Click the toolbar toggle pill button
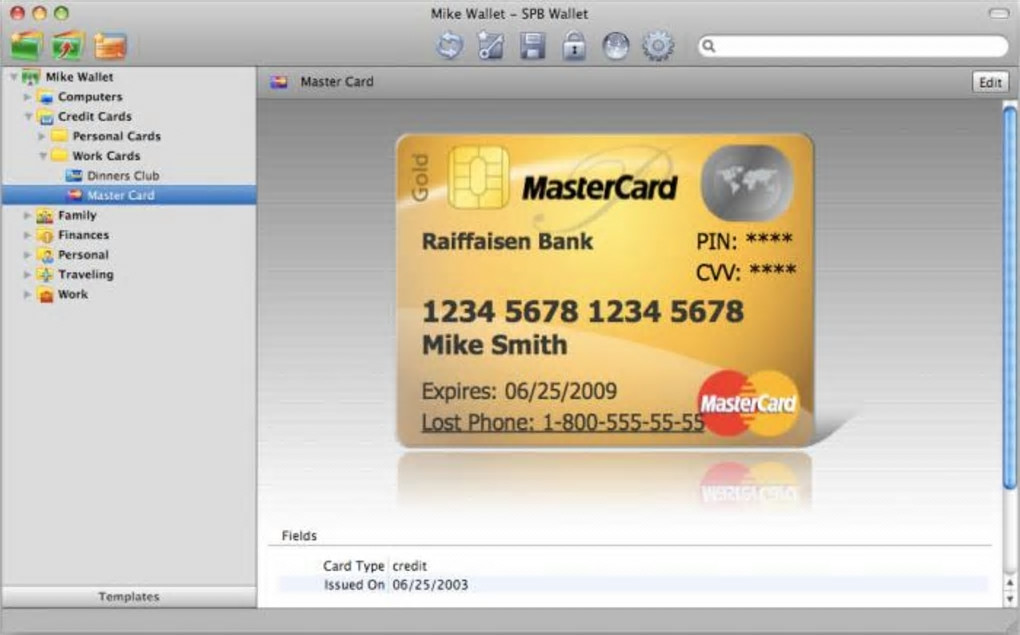This screenshot has width=1020, height=635. point(999,13)
